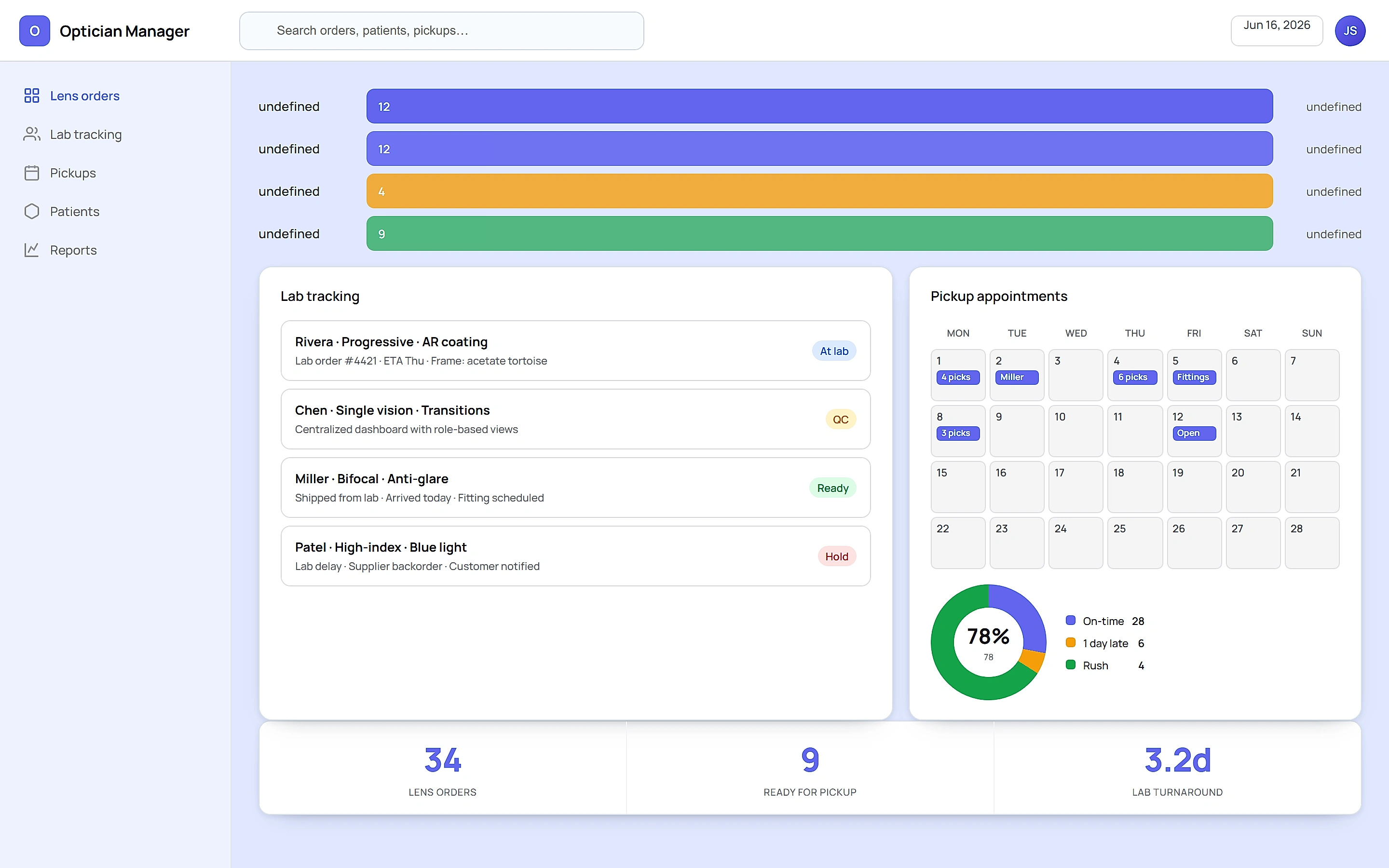
Task: Click the Optician Manager logo icon
Action: [x=34, y=31]
